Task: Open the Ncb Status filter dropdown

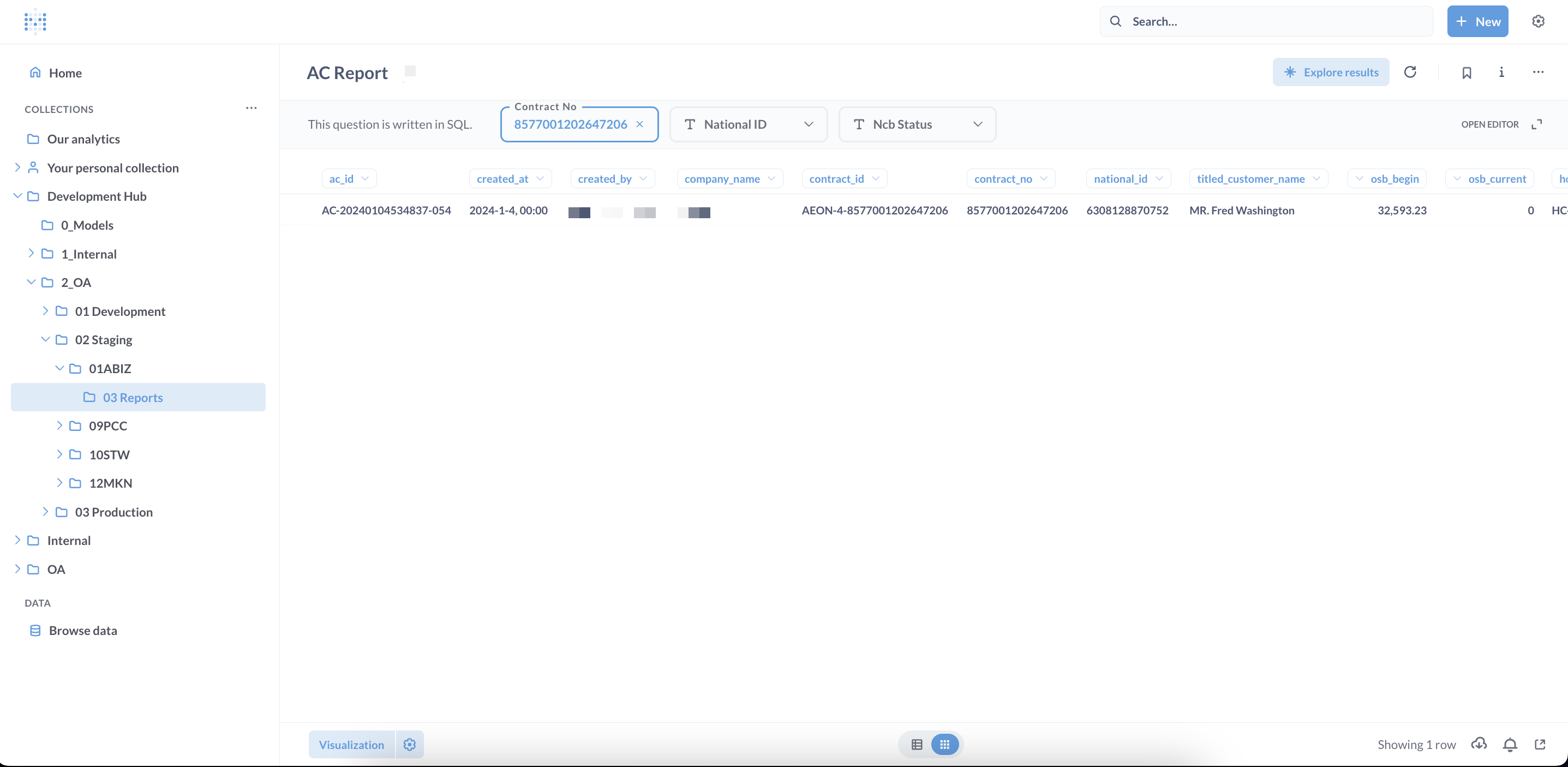Action: (917, 124)
